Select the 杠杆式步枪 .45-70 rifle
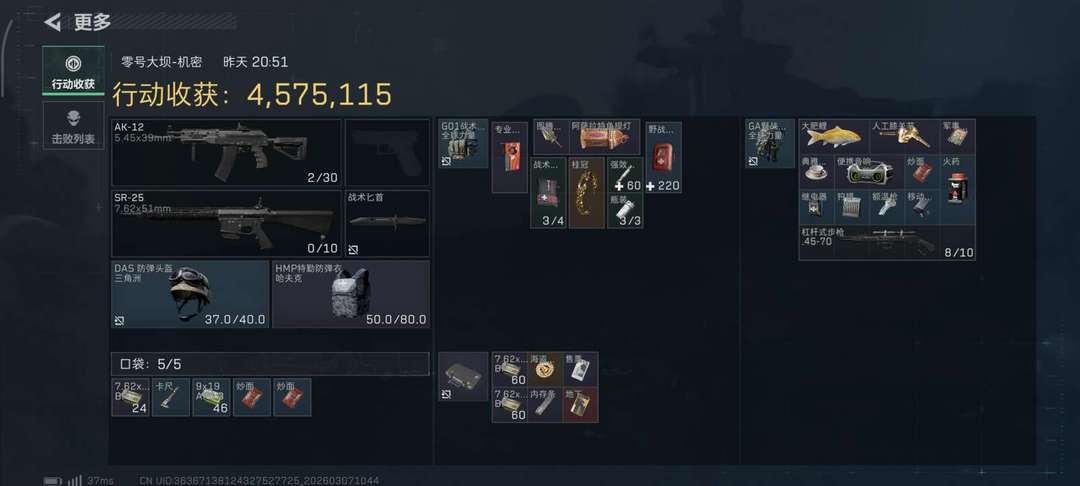This screenshot has height=486, width=1080. coord(887,242)
